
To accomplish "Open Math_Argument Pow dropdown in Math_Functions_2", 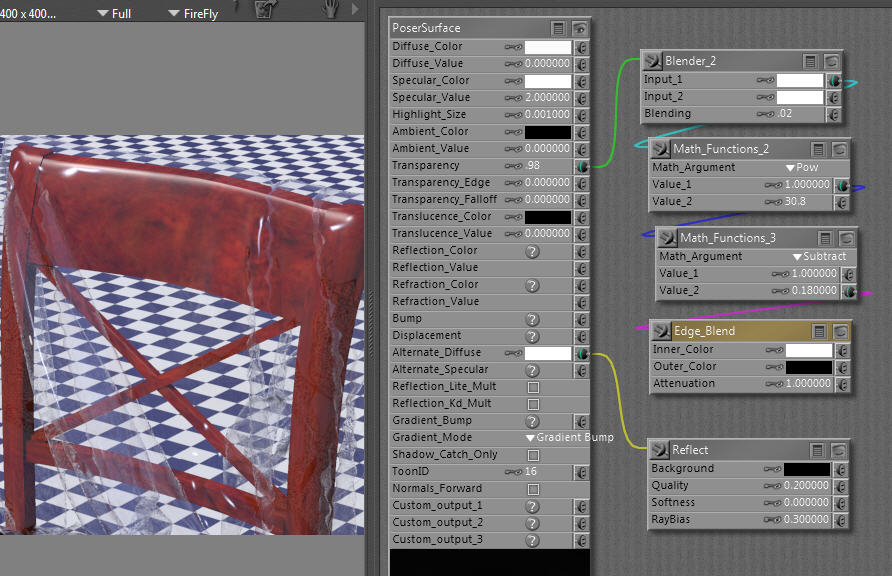I will tap(803, 168).
